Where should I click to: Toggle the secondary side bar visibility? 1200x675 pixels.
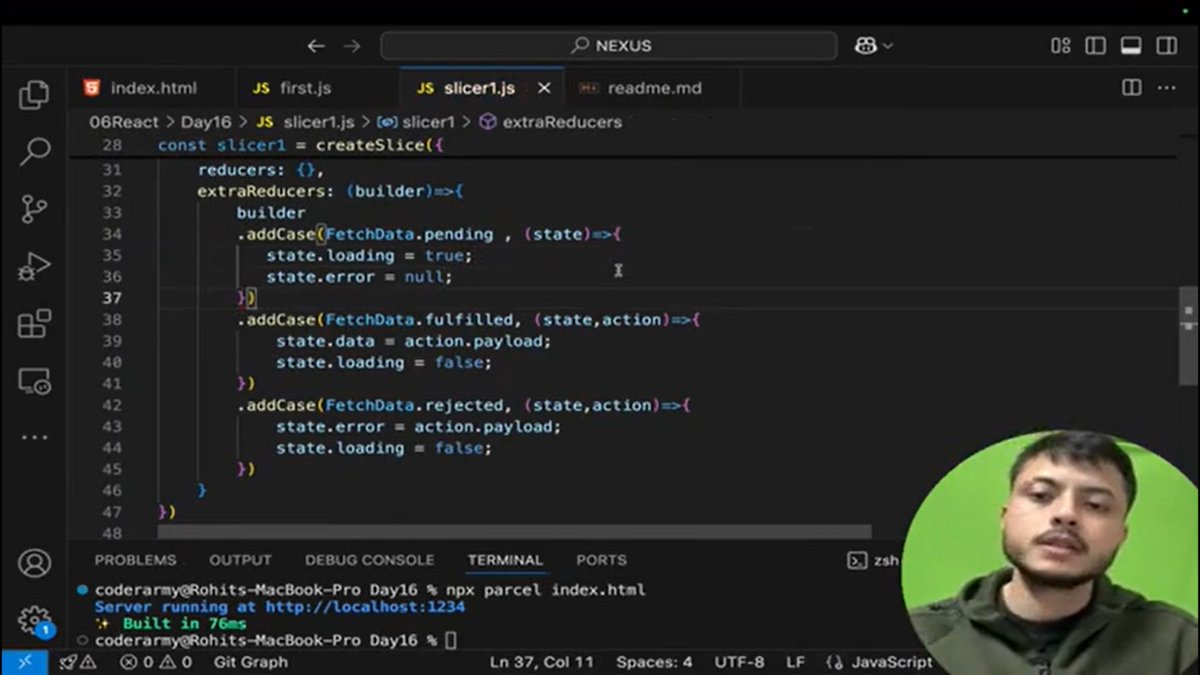pyautogui.click(x=1166, y=45)
